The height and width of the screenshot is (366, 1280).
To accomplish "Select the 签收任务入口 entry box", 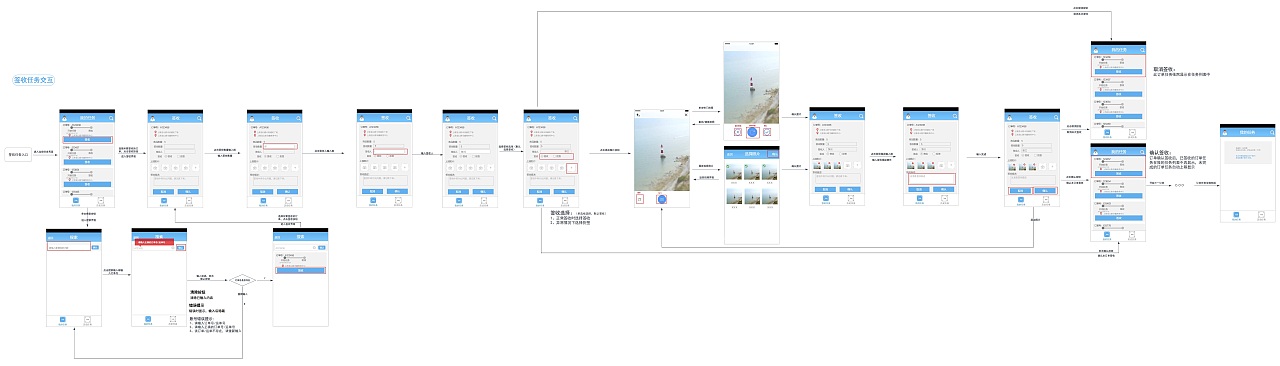I will pos(18,155).
